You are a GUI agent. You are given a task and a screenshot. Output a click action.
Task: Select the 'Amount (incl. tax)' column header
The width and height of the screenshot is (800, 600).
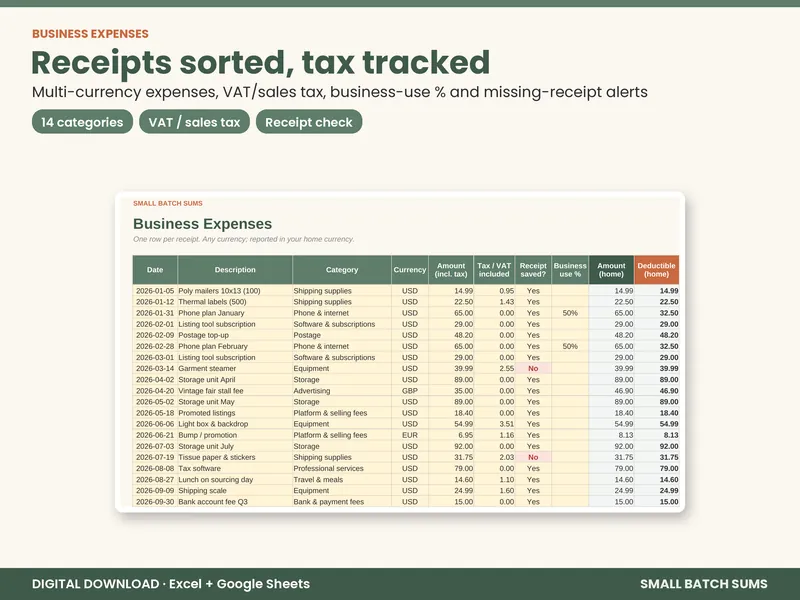(x=451, y=270)
